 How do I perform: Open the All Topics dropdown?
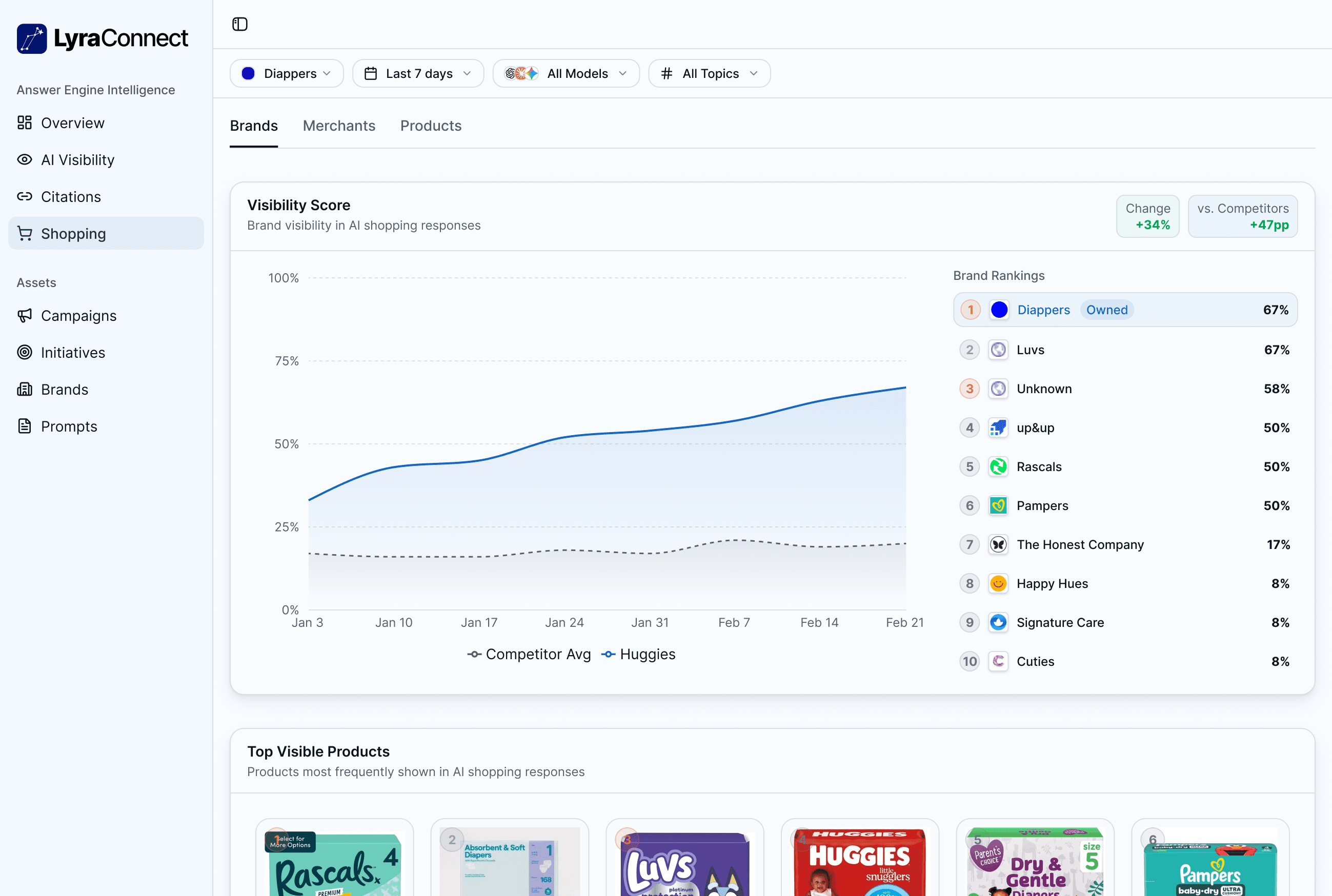[x=709, y=73]
